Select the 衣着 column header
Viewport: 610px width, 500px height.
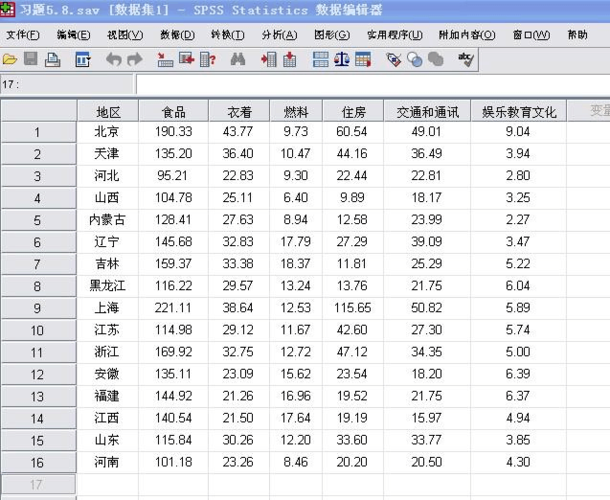(239, 112)
